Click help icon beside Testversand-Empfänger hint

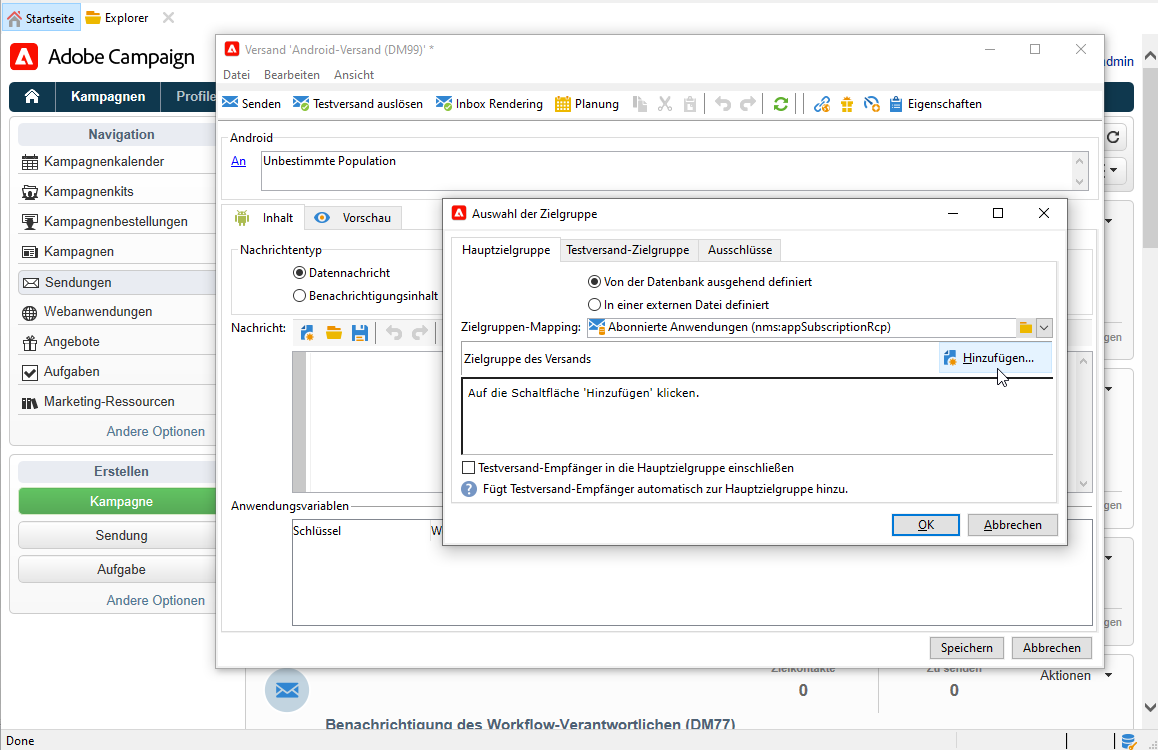click(469, 489)
